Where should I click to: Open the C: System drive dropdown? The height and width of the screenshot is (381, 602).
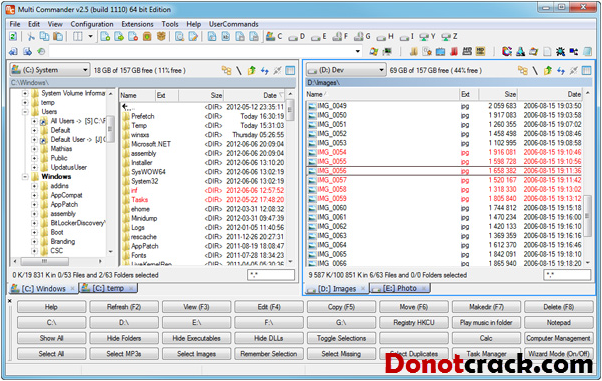pos(50,70)
